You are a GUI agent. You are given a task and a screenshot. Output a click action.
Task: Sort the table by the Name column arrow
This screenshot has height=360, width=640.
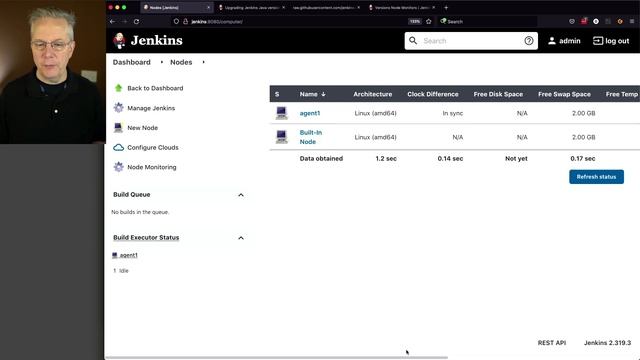coord(323,94)
